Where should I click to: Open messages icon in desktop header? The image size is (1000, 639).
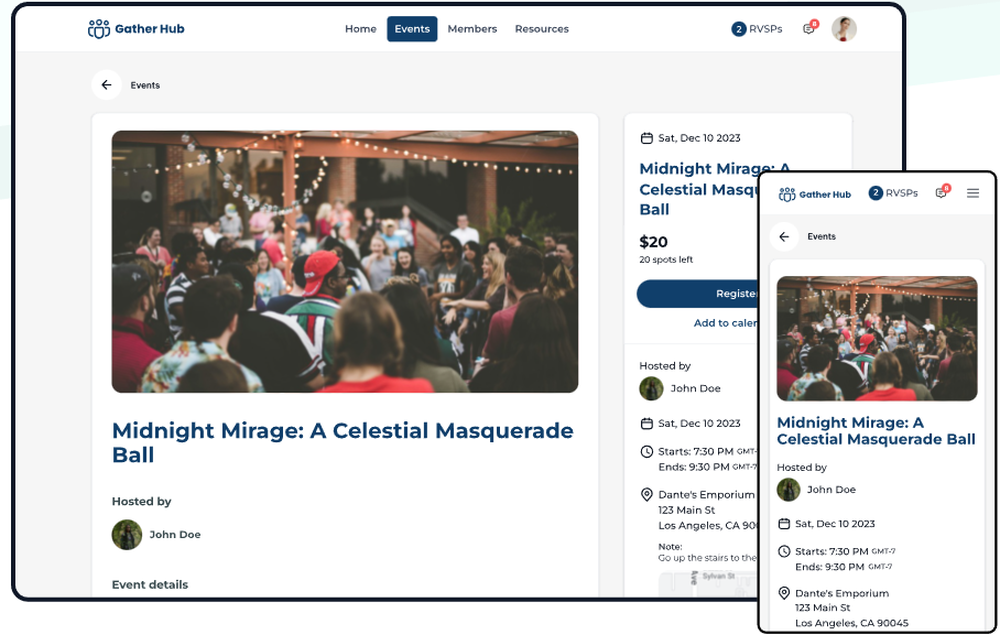(809, 29)
